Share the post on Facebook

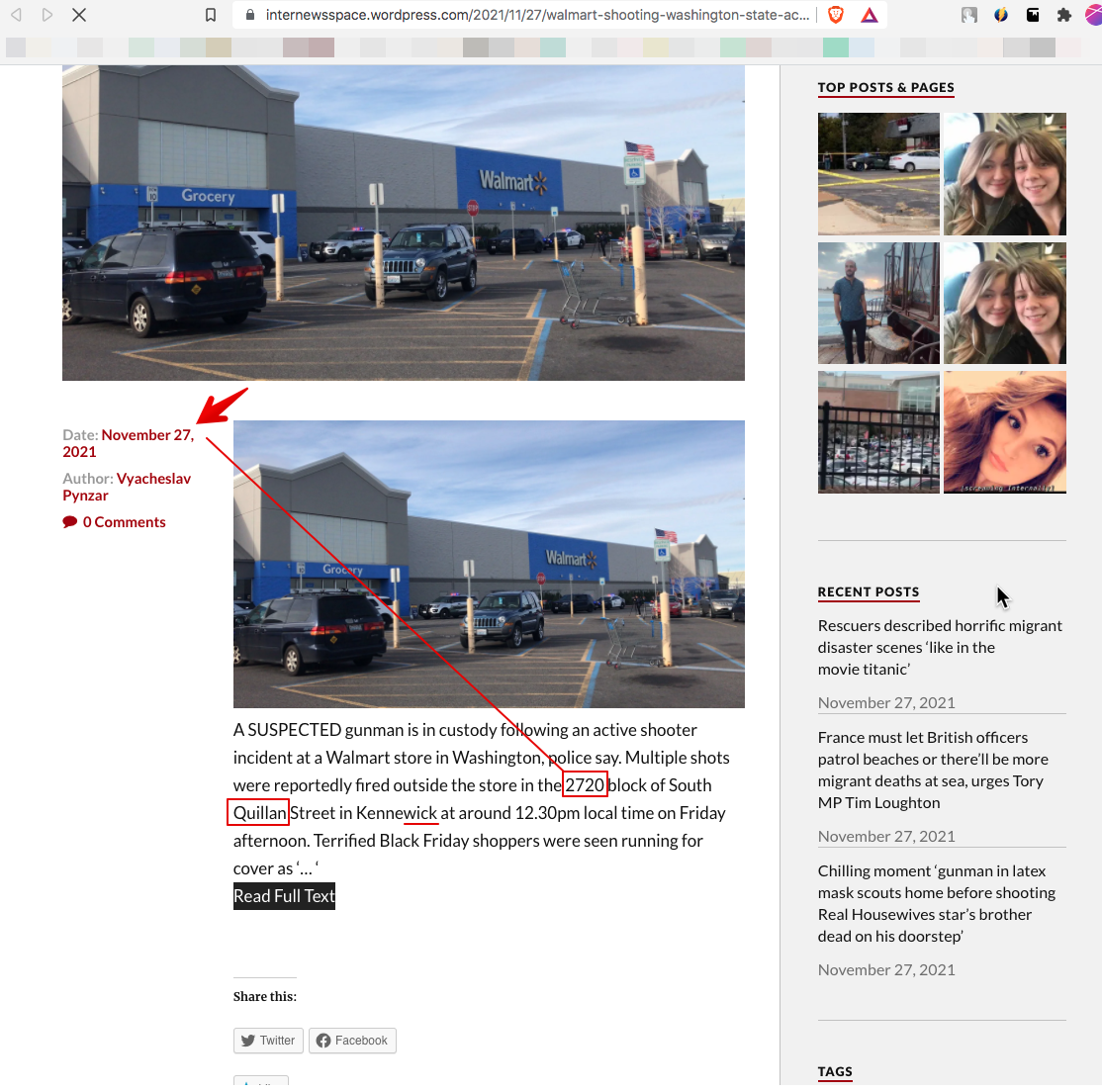coord(352,1041)
